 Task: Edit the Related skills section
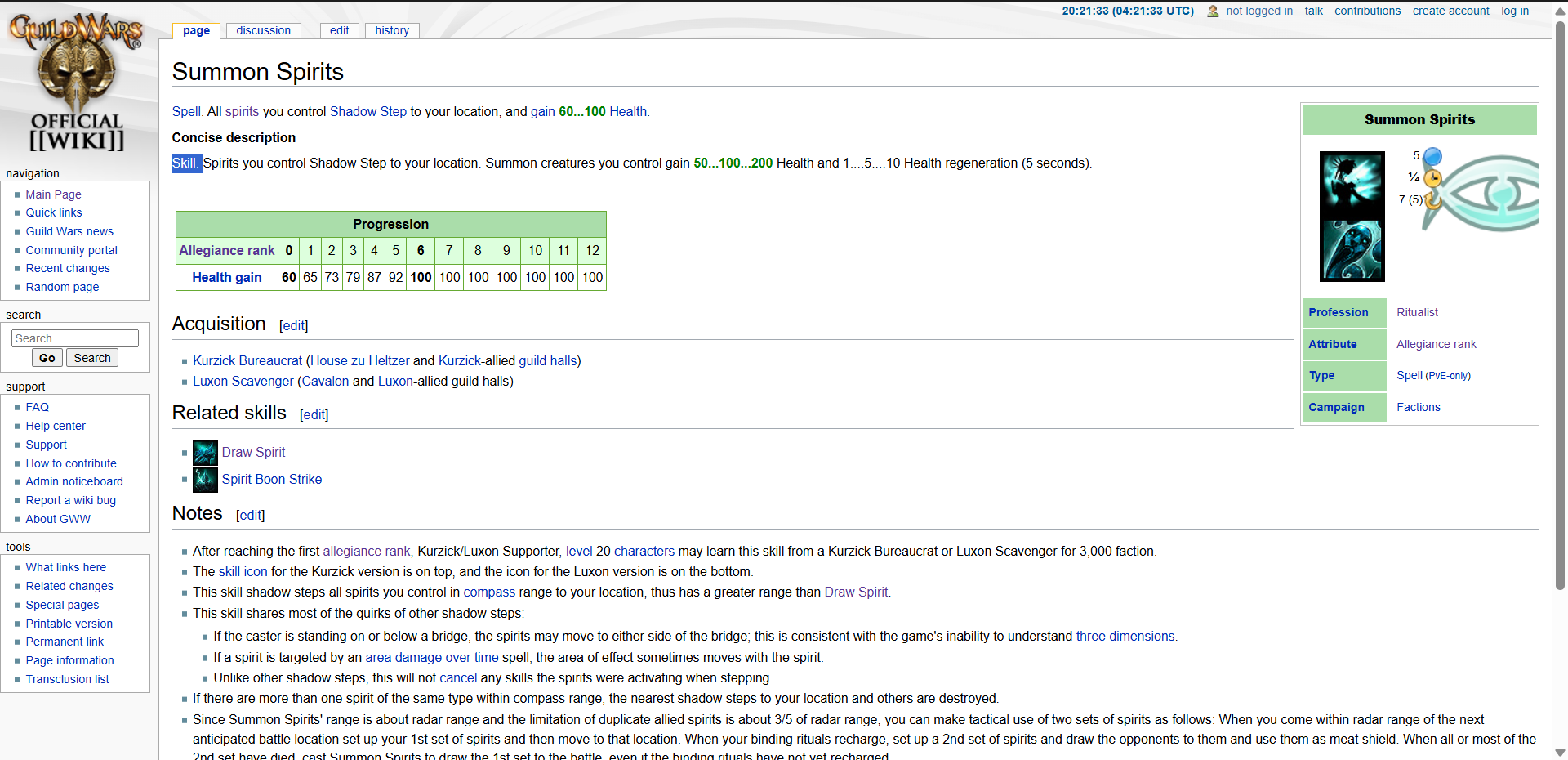coord(314,414)
